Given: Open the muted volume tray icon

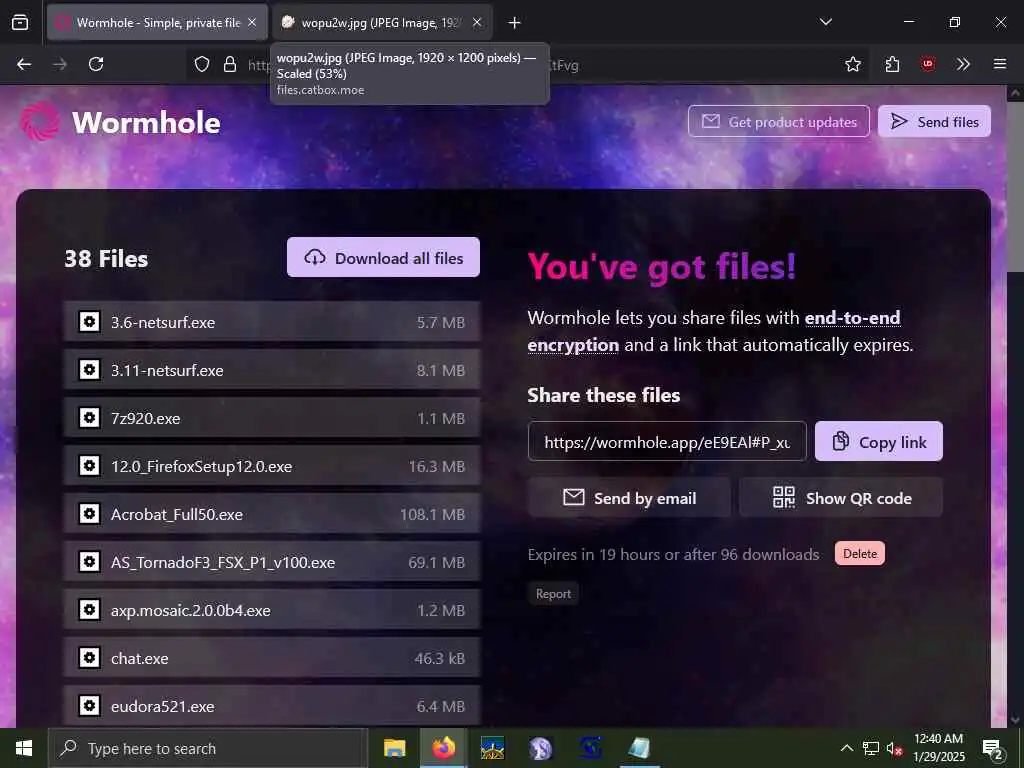Looking at the screenshot, I should 894,748.
